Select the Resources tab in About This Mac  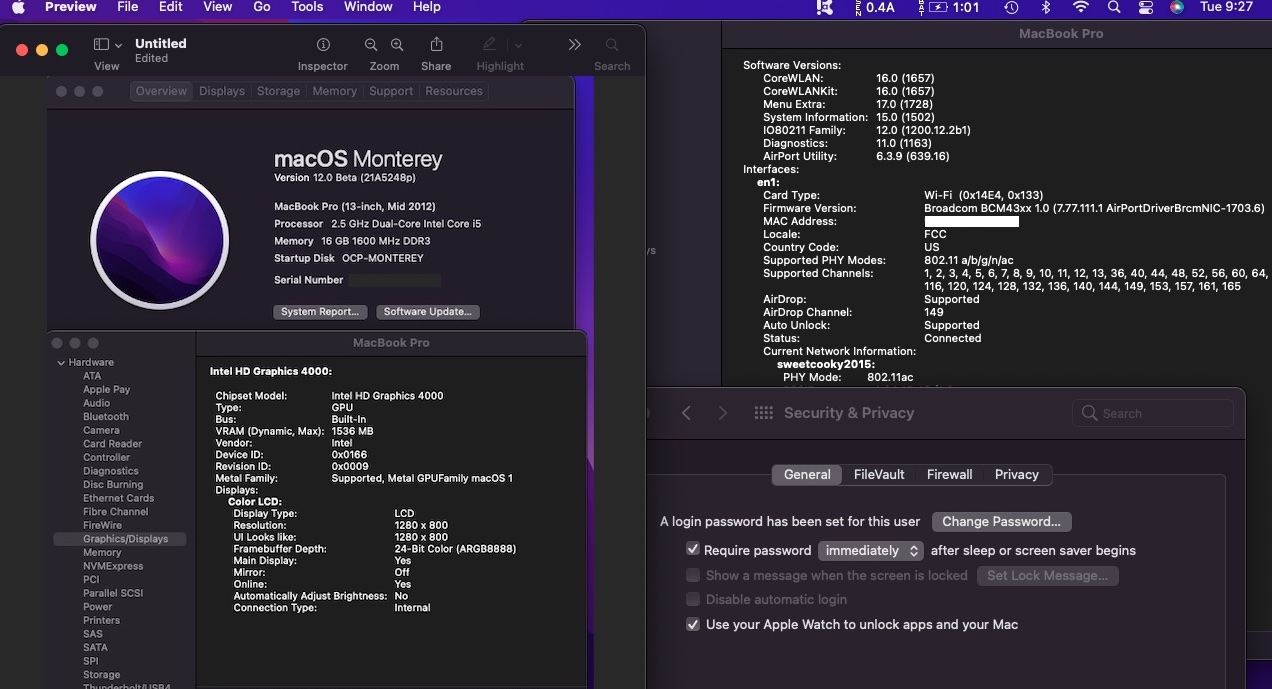pyautogui.click(x=454, y=91)
